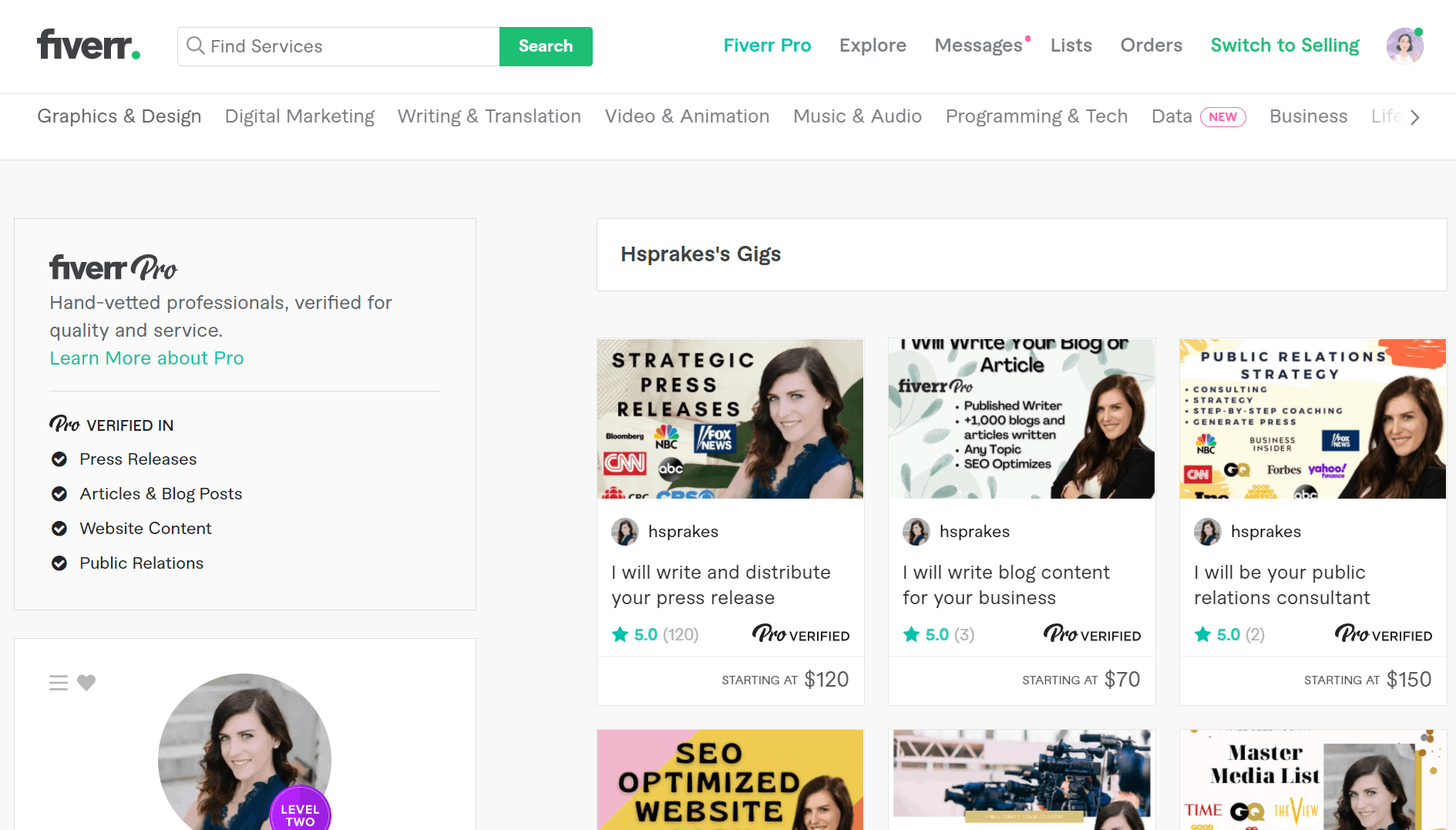Click the Pro Verified In badge
The height and width of the screenshot is (830, 1456).
[112, 425]
